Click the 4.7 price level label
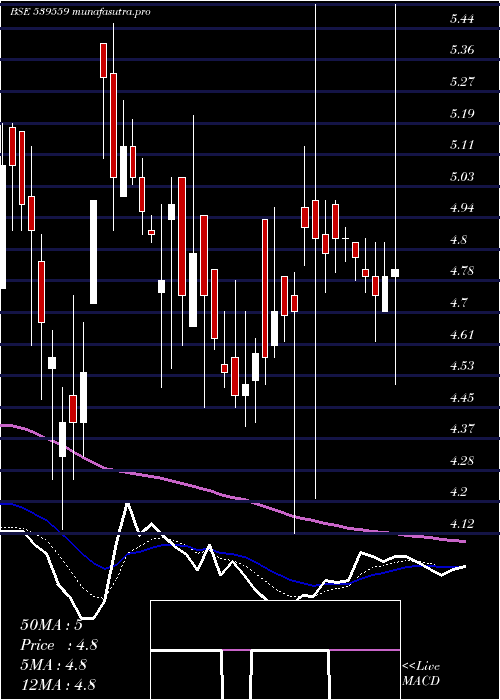500x700 pixels. [x=459, y=303]
